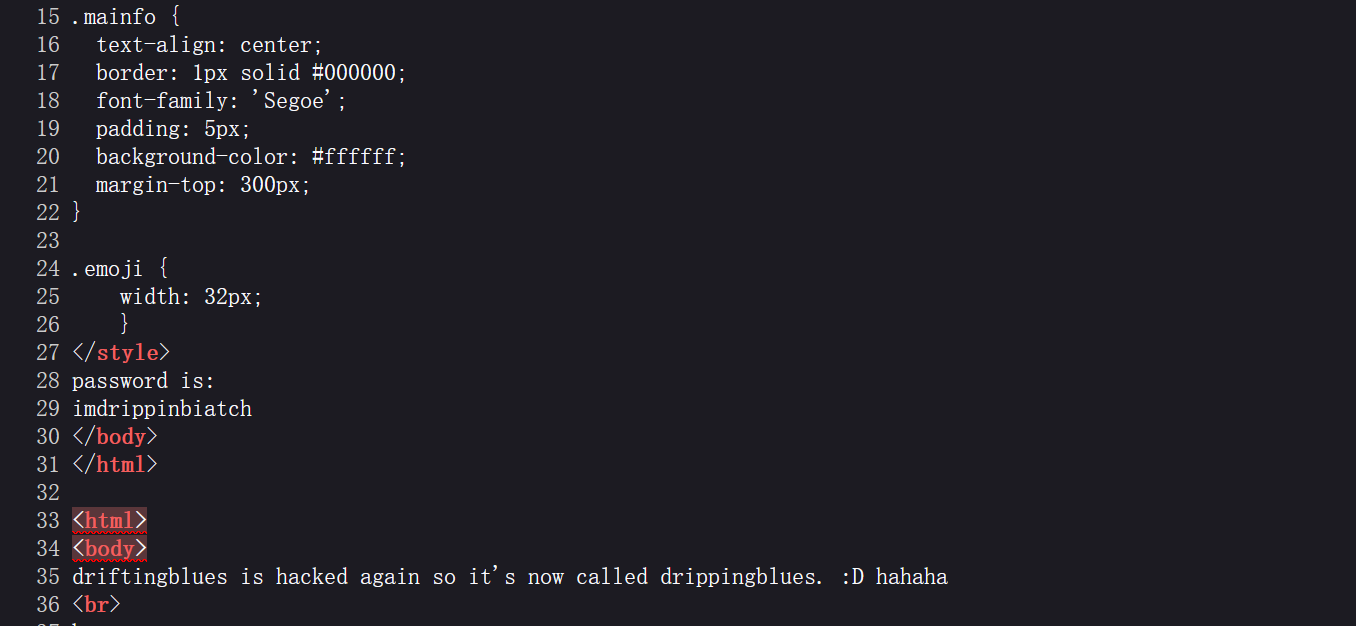Click the text-align: center declaration
Image resolution: width=1356 pixels, height=626 pixels.
pyautogui.click(x=210, y=45)
